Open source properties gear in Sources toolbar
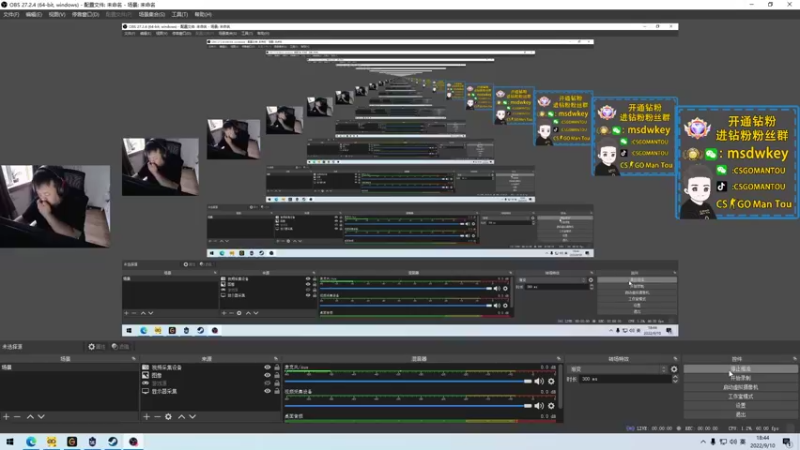The image size is (800, 450). click(x=168, y=417)
